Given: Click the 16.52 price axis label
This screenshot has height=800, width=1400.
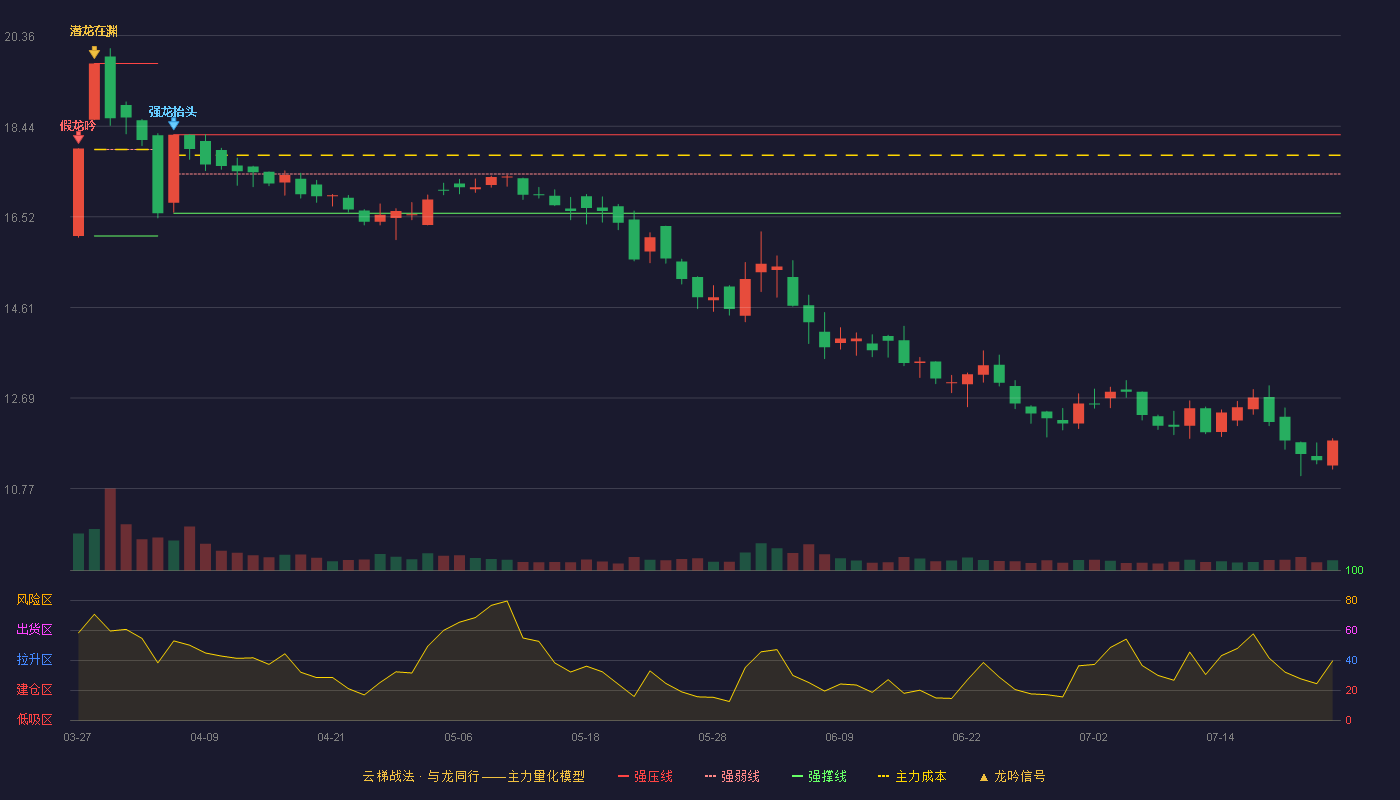Looking at the screenshot, I should click(19, 218).
